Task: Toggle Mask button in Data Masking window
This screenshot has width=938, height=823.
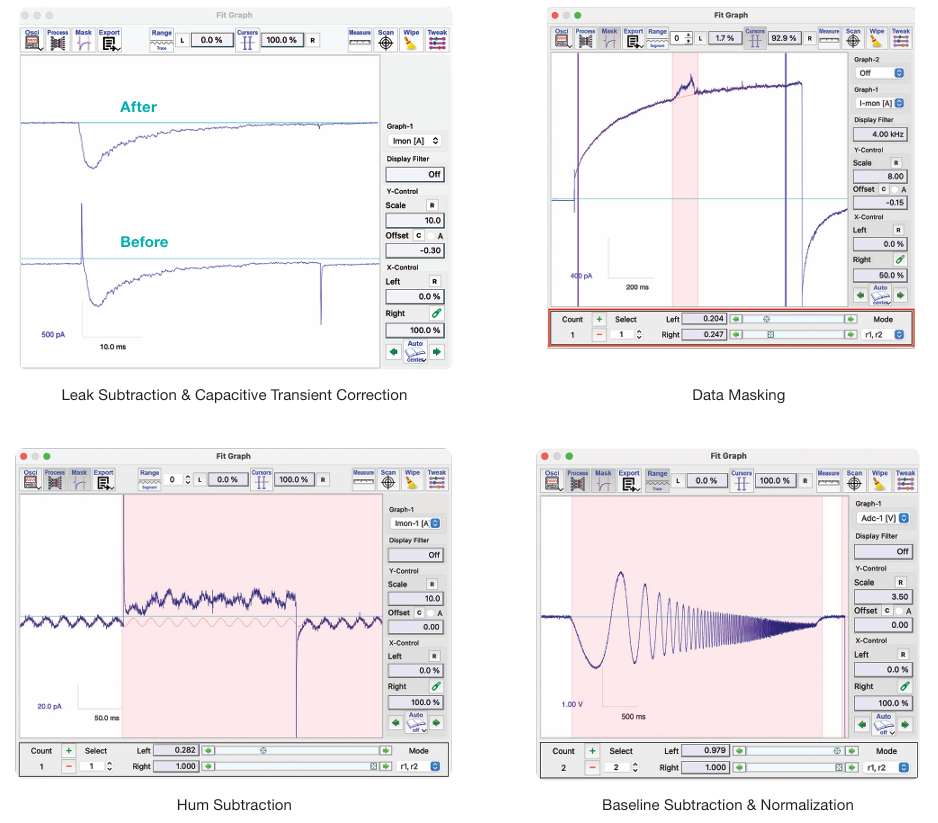Action: [x=609, y=38]
